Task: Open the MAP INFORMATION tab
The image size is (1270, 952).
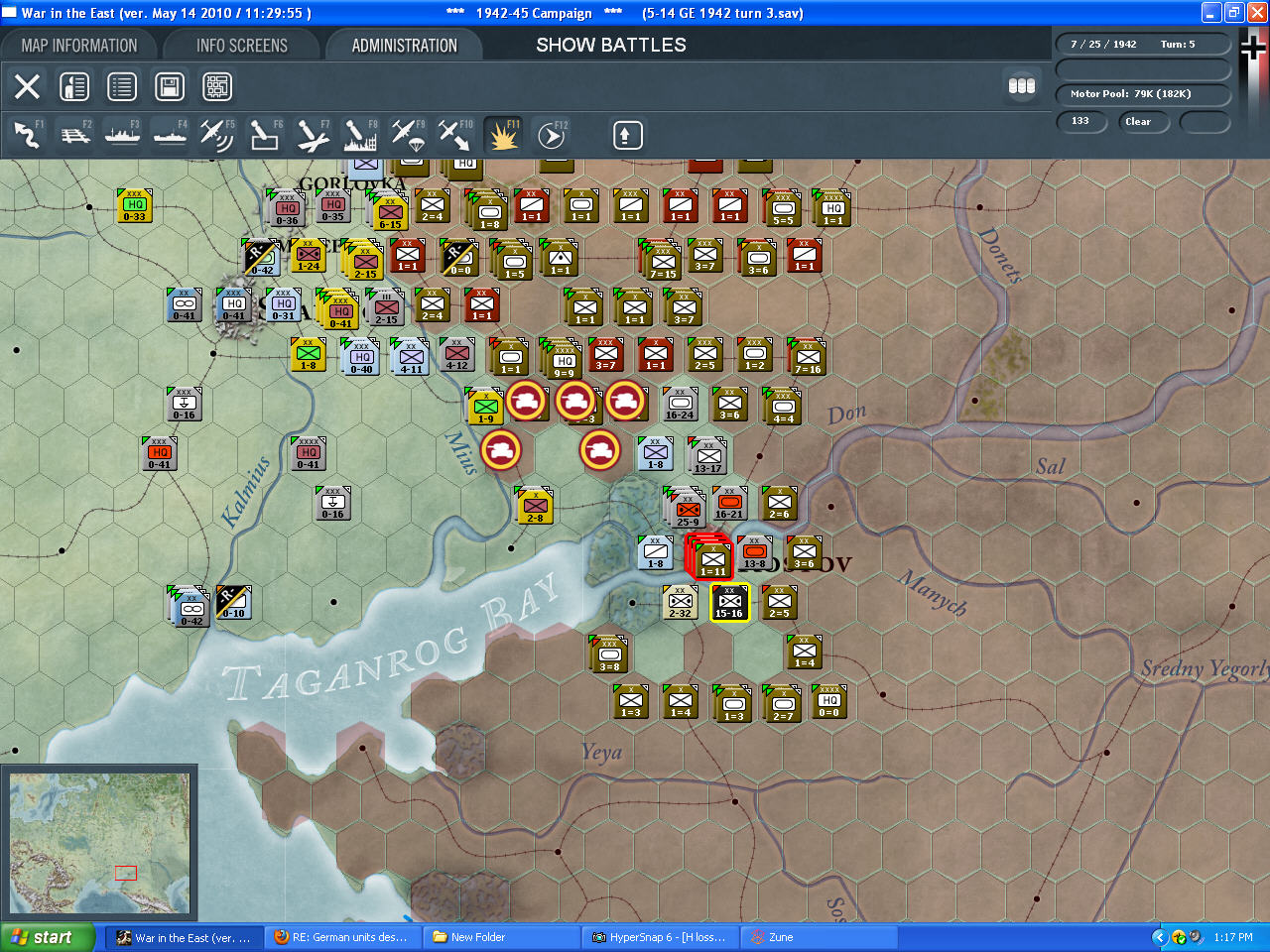Action: (x=79, y=46)
